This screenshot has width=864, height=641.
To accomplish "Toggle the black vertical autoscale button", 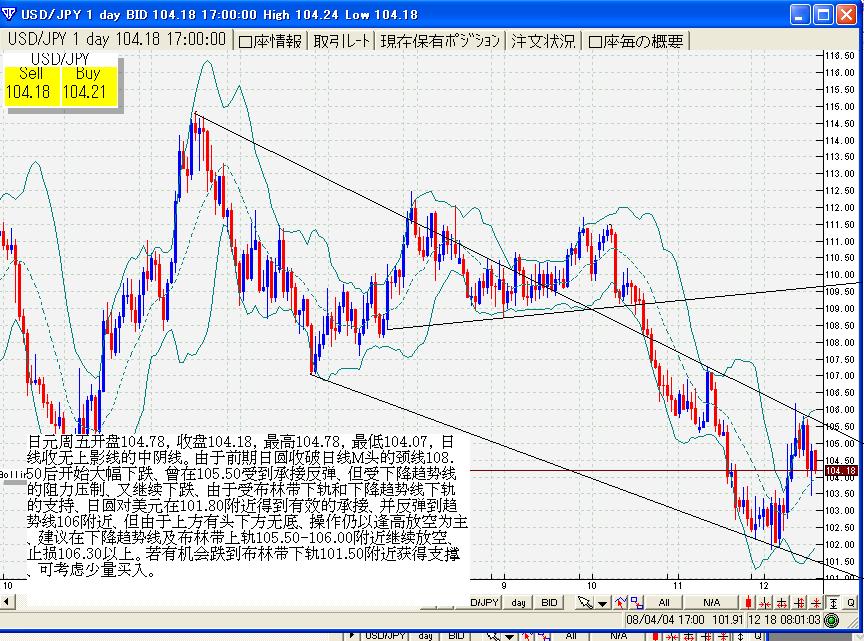I will [x=833, y=602].
